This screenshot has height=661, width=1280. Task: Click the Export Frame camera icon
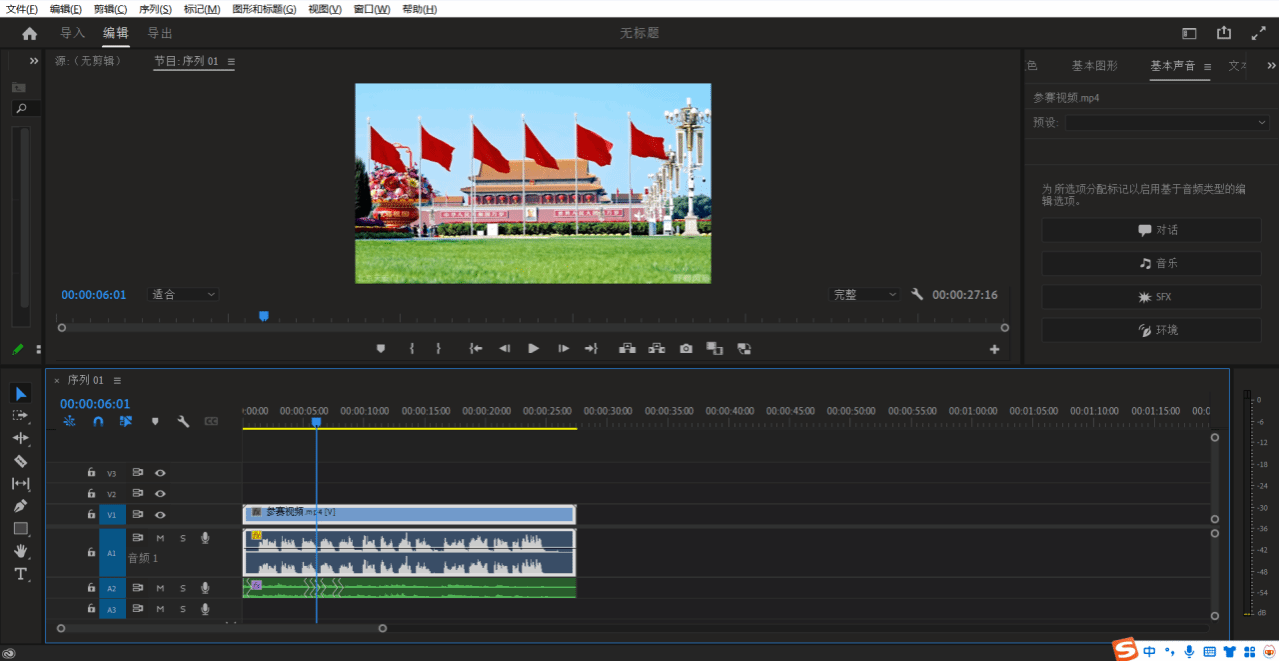point(686,349)
